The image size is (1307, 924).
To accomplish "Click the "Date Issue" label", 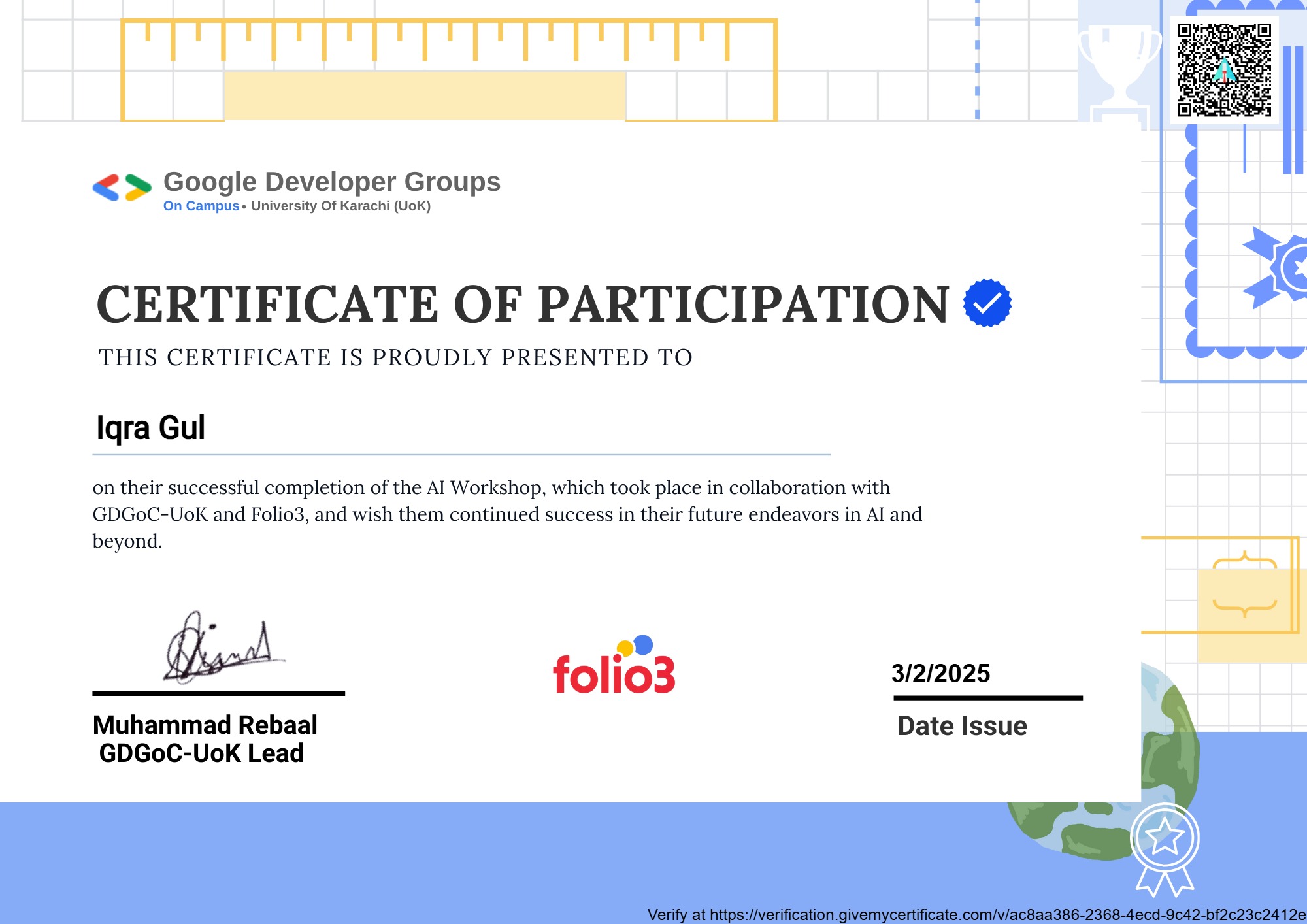I will pos(962,726).
